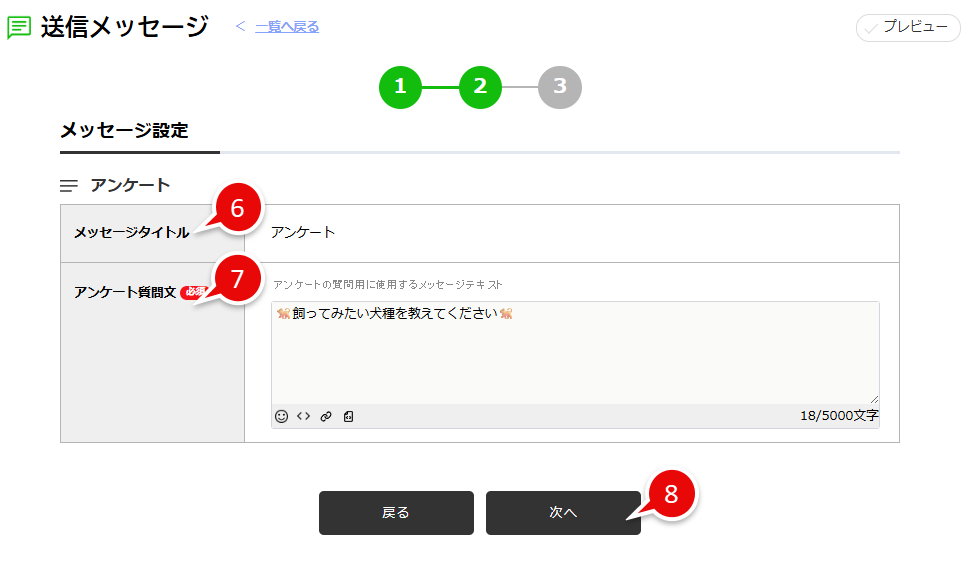
Task: Click the red numbered marker 7
Action: [x=237, y=279]
